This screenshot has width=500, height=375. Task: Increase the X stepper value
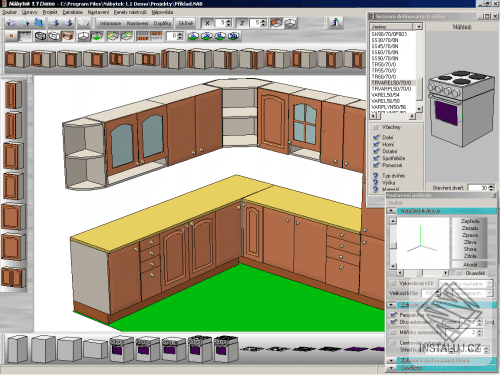coord(228,21)
